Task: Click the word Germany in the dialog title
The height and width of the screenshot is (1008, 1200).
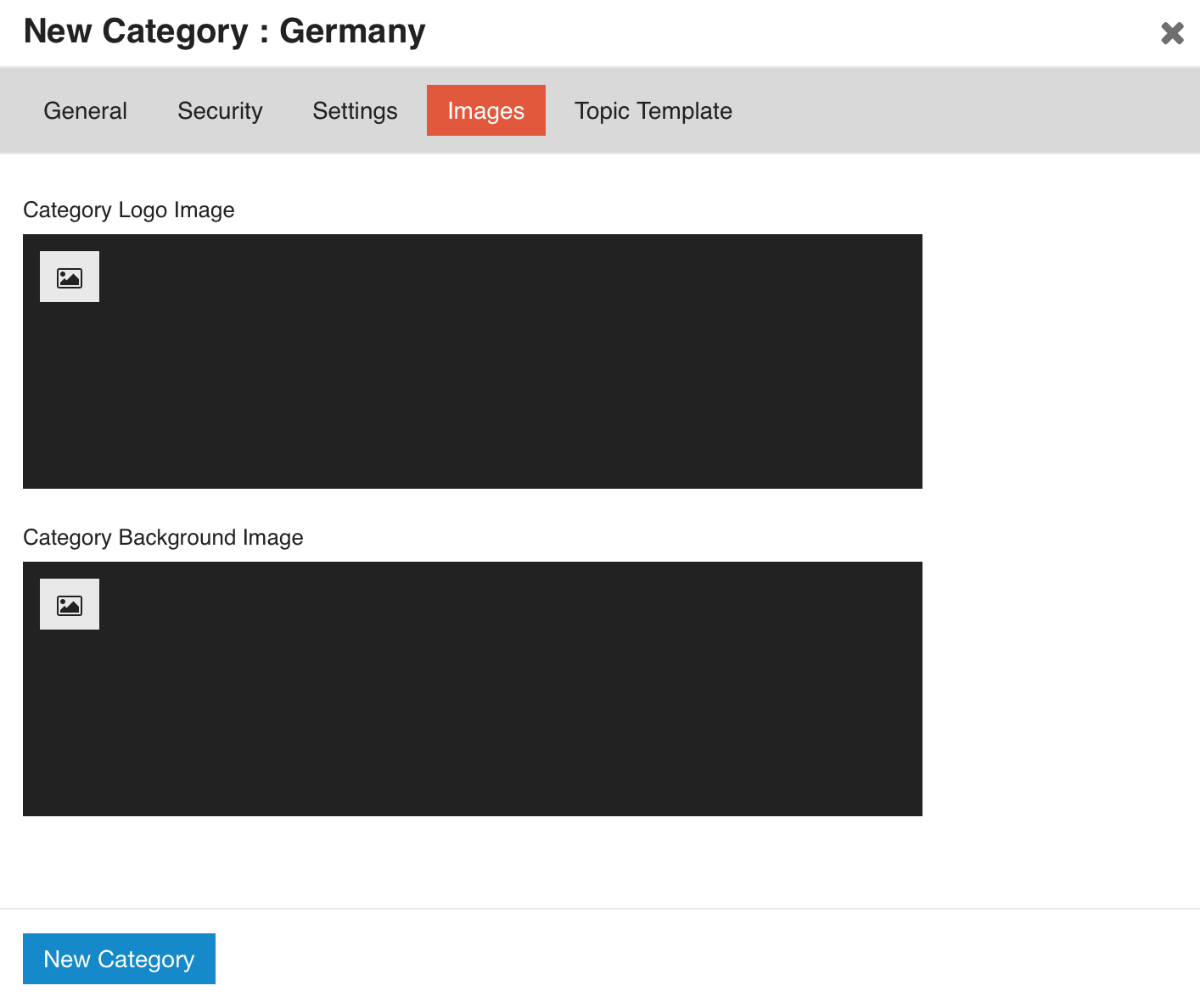Action: coord(352,31)
